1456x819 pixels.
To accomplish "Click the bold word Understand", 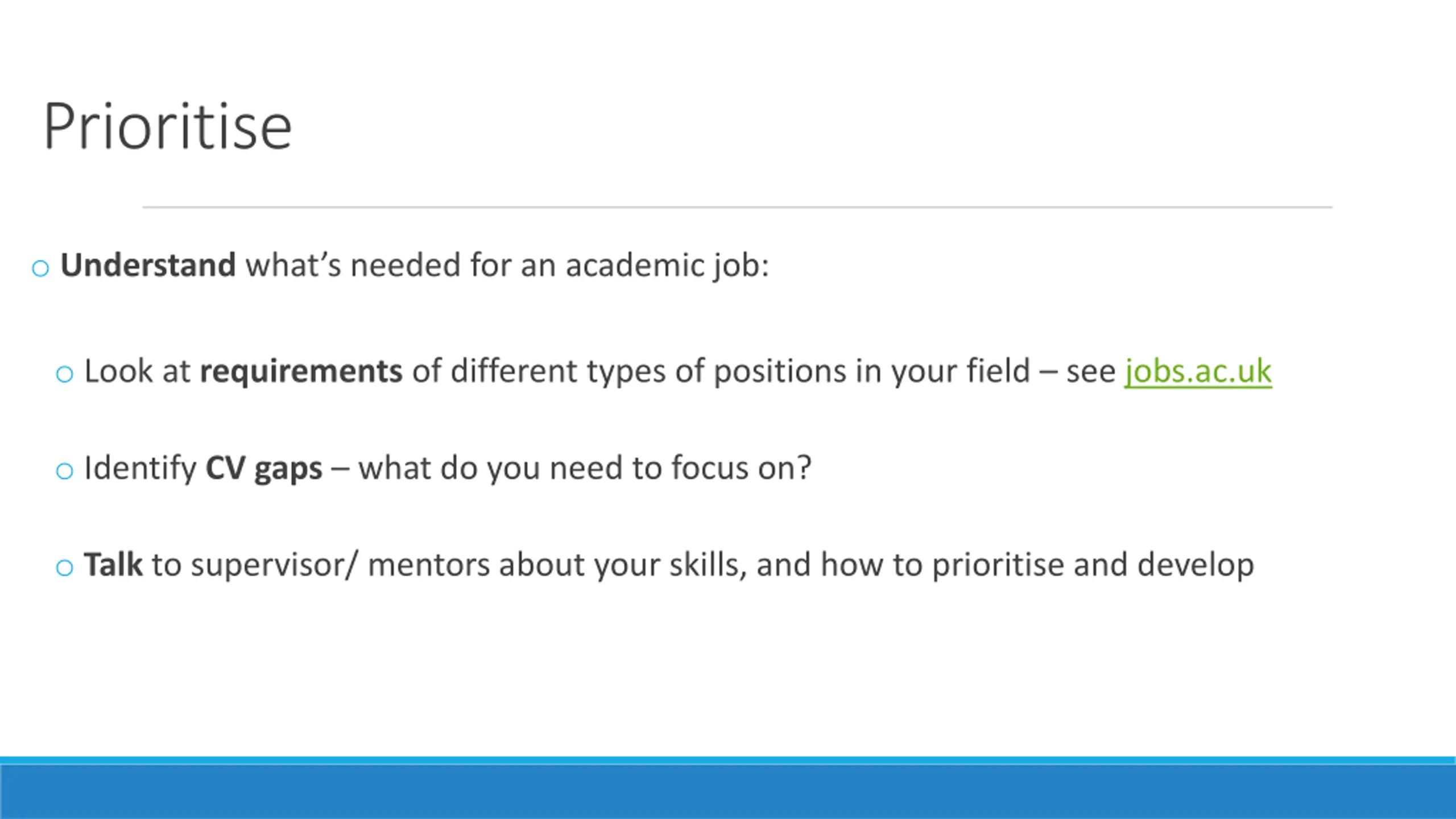I will coord(148,265).
